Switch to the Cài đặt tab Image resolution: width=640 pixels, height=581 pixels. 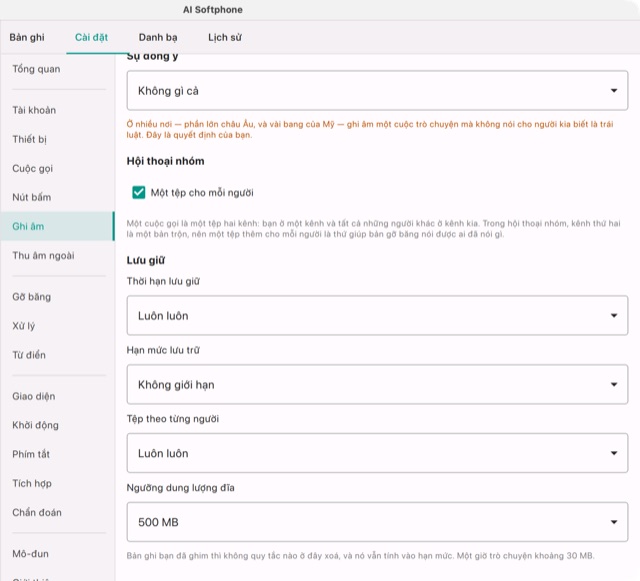pyautogui.click(x=91, y=38)
